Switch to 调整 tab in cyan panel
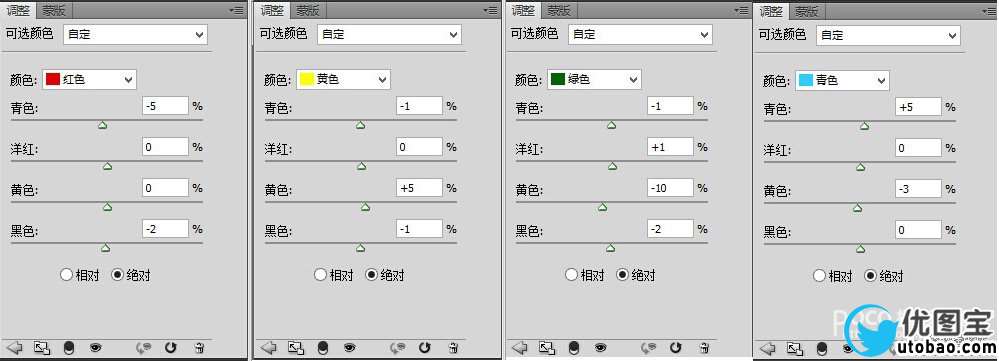The width and height of the screenshot is (999, 361). coord(771,11)
